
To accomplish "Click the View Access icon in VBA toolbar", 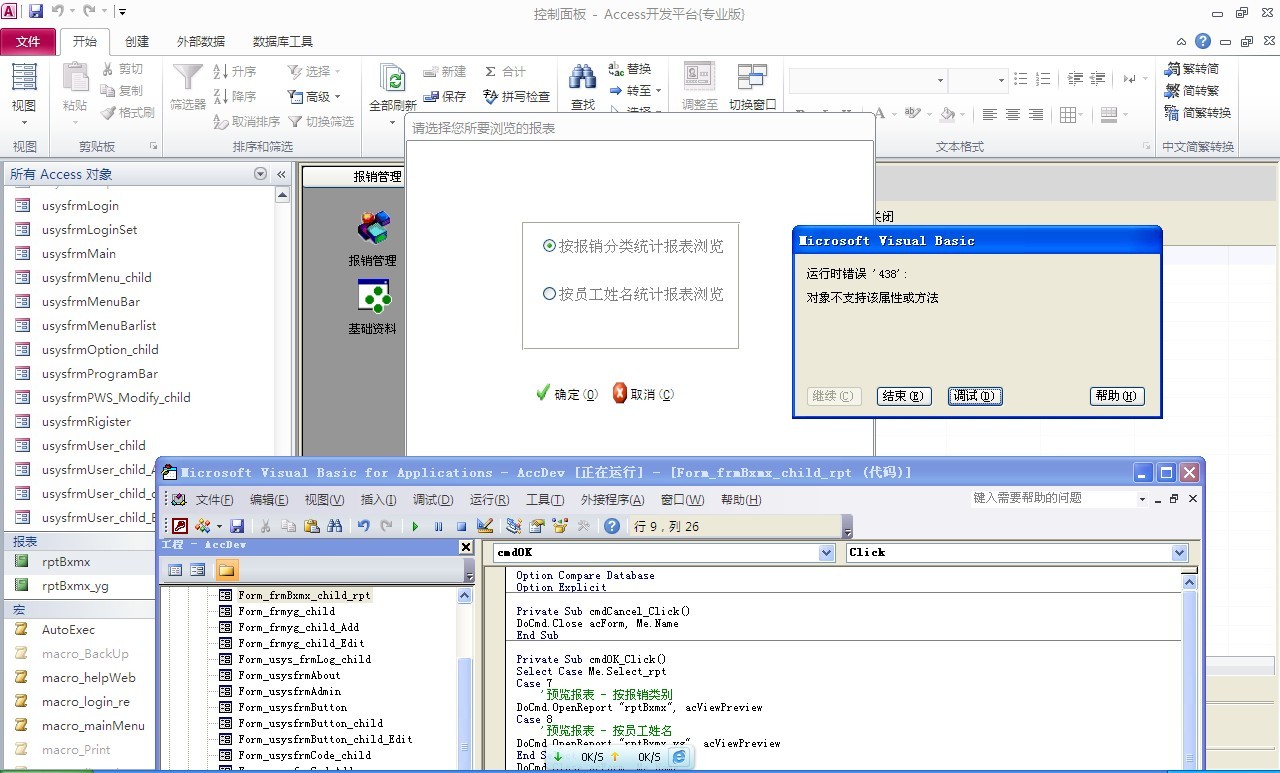I will tap(180, 526).
